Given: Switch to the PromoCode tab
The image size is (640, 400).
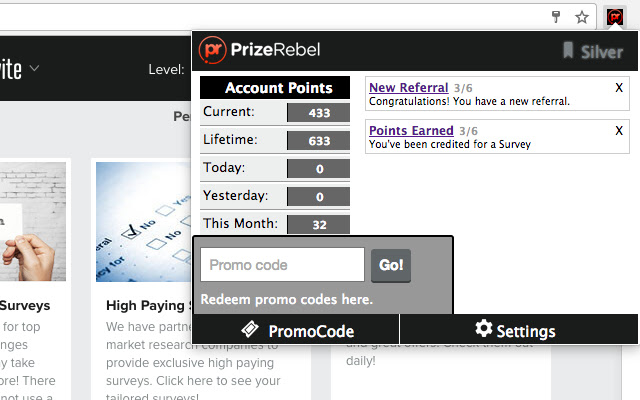Looking at the screenshot, I should pos(296,330).
